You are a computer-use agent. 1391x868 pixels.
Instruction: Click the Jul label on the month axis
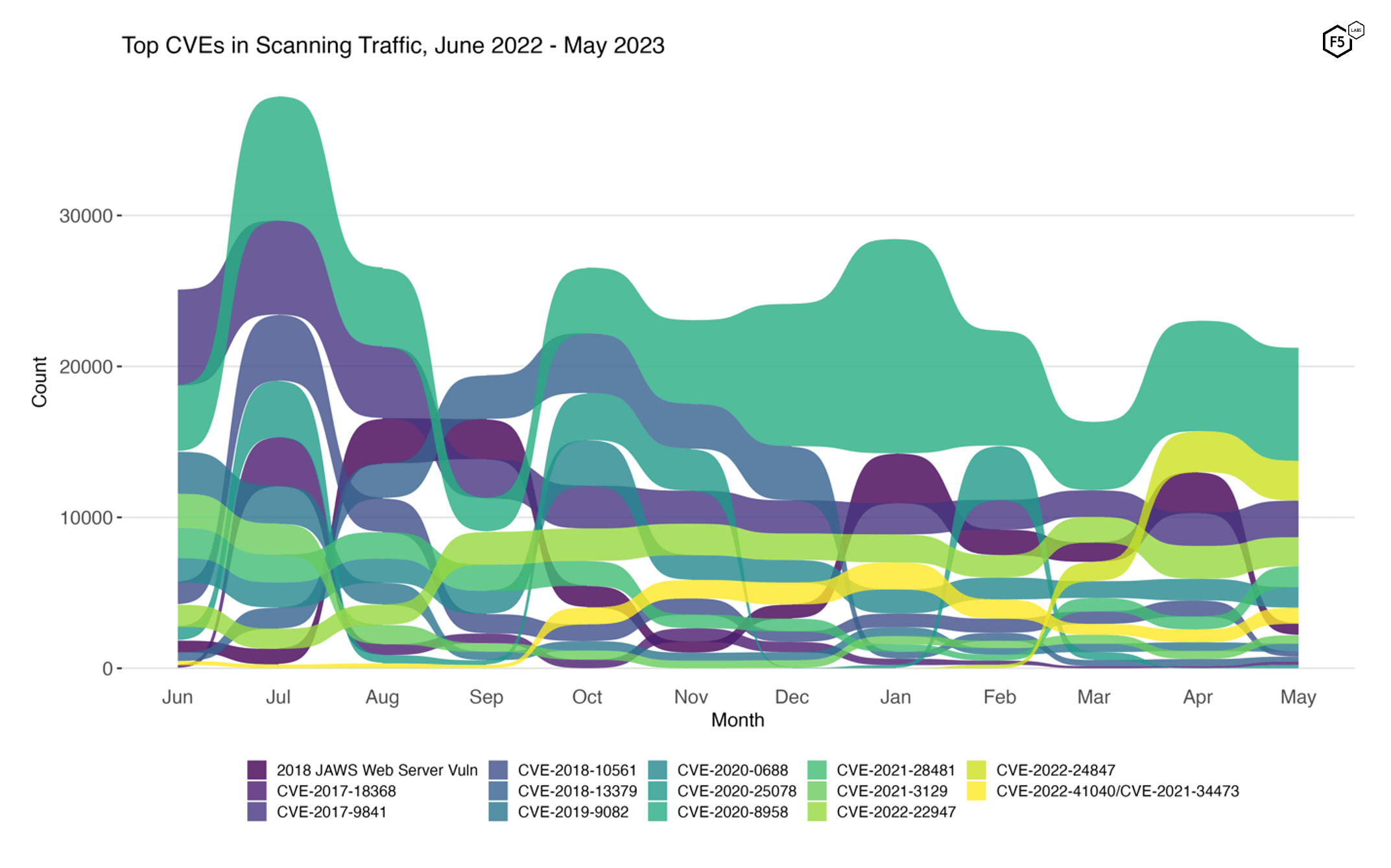pos(278,697)
